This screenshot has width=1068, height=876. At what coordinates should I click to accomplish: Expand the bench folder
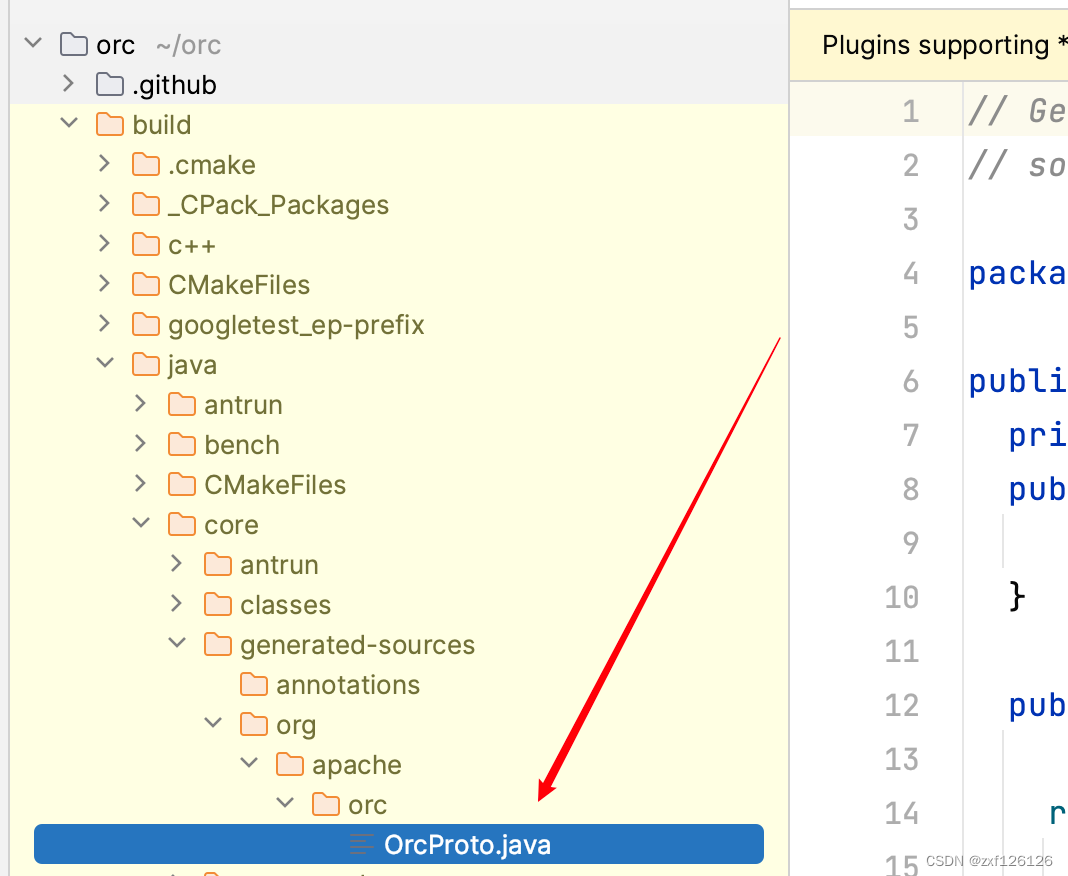[x=141, y=444]
